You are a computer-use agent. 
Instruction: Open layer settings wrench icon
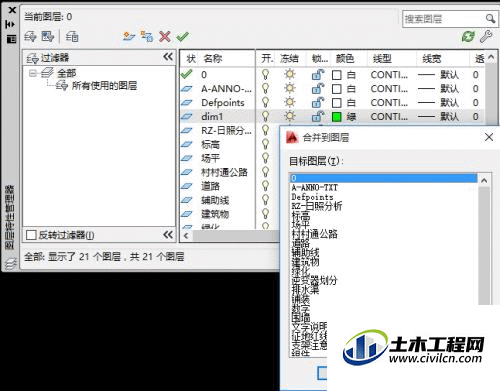click(486, 36)
